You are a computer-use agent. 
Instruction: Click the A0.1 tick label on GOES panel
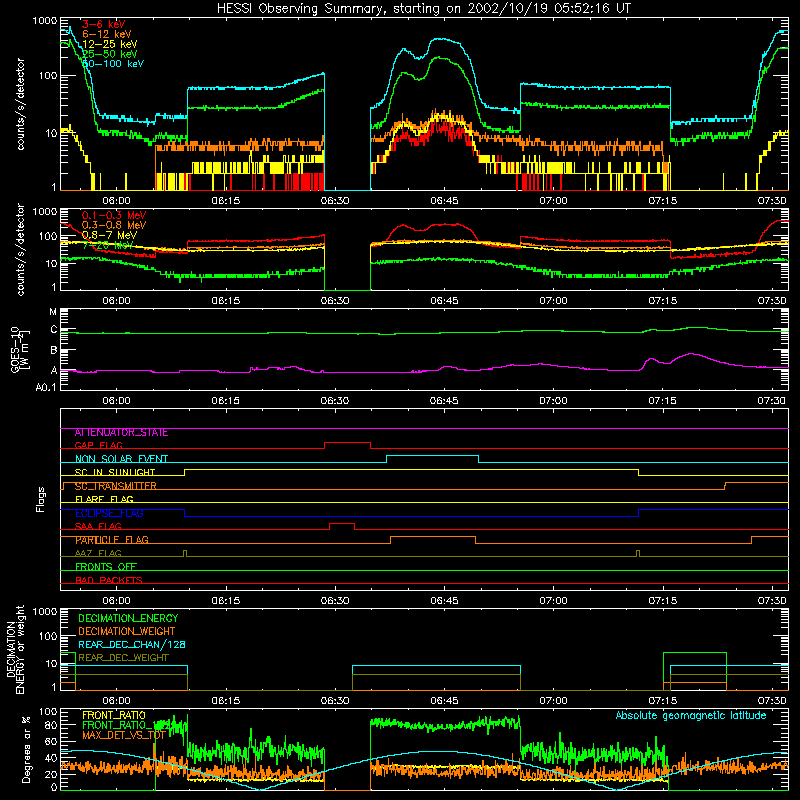[x=46, y=388]
